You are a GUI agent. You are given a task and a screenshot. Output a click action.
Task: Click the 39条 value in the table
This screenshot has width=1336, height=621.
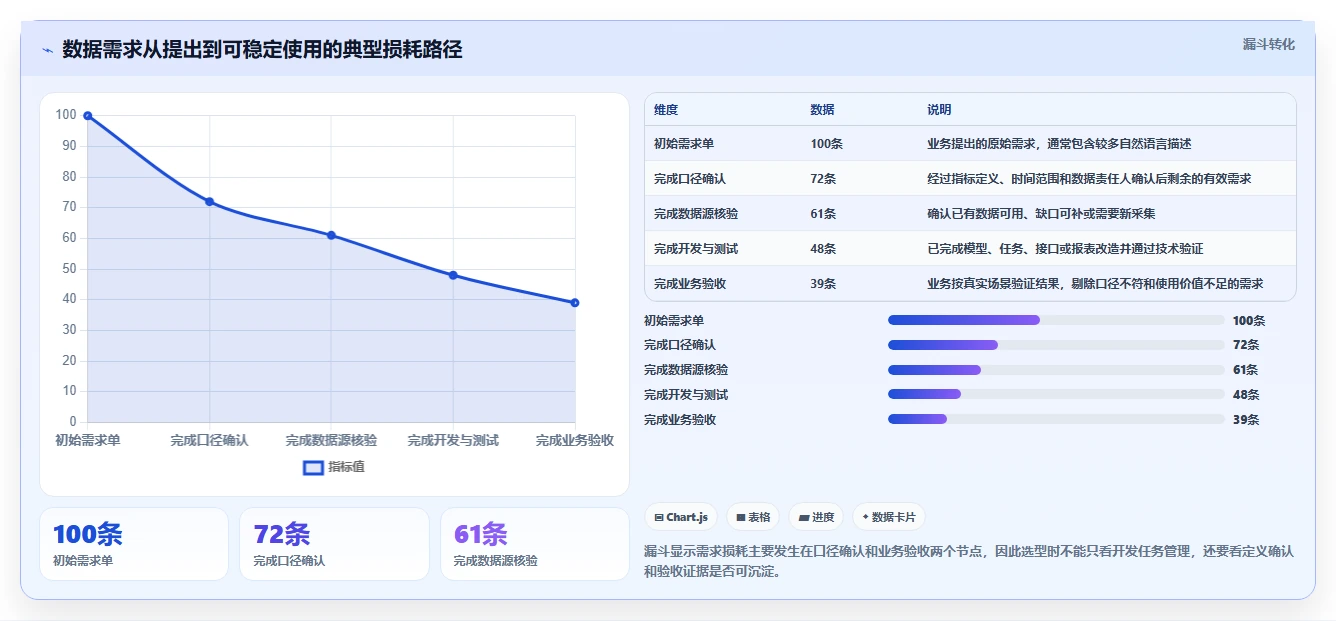823,284
